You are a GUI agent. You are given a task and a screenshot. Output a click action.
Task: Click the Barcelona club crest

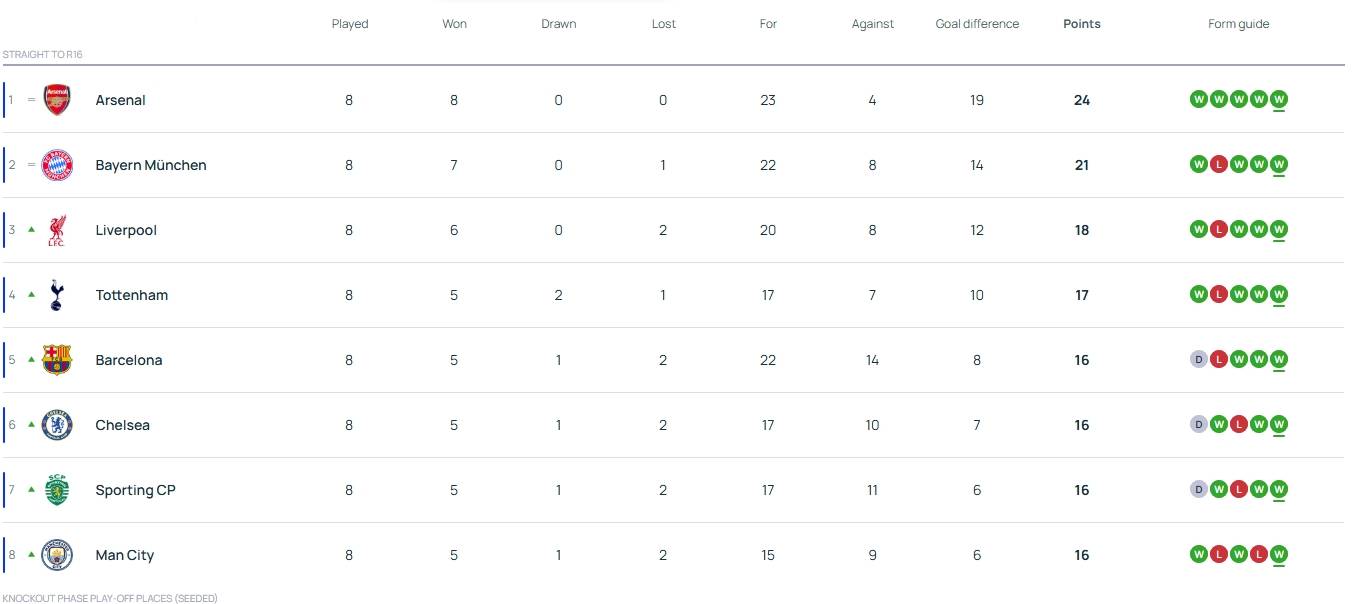(x=57, y=360)
